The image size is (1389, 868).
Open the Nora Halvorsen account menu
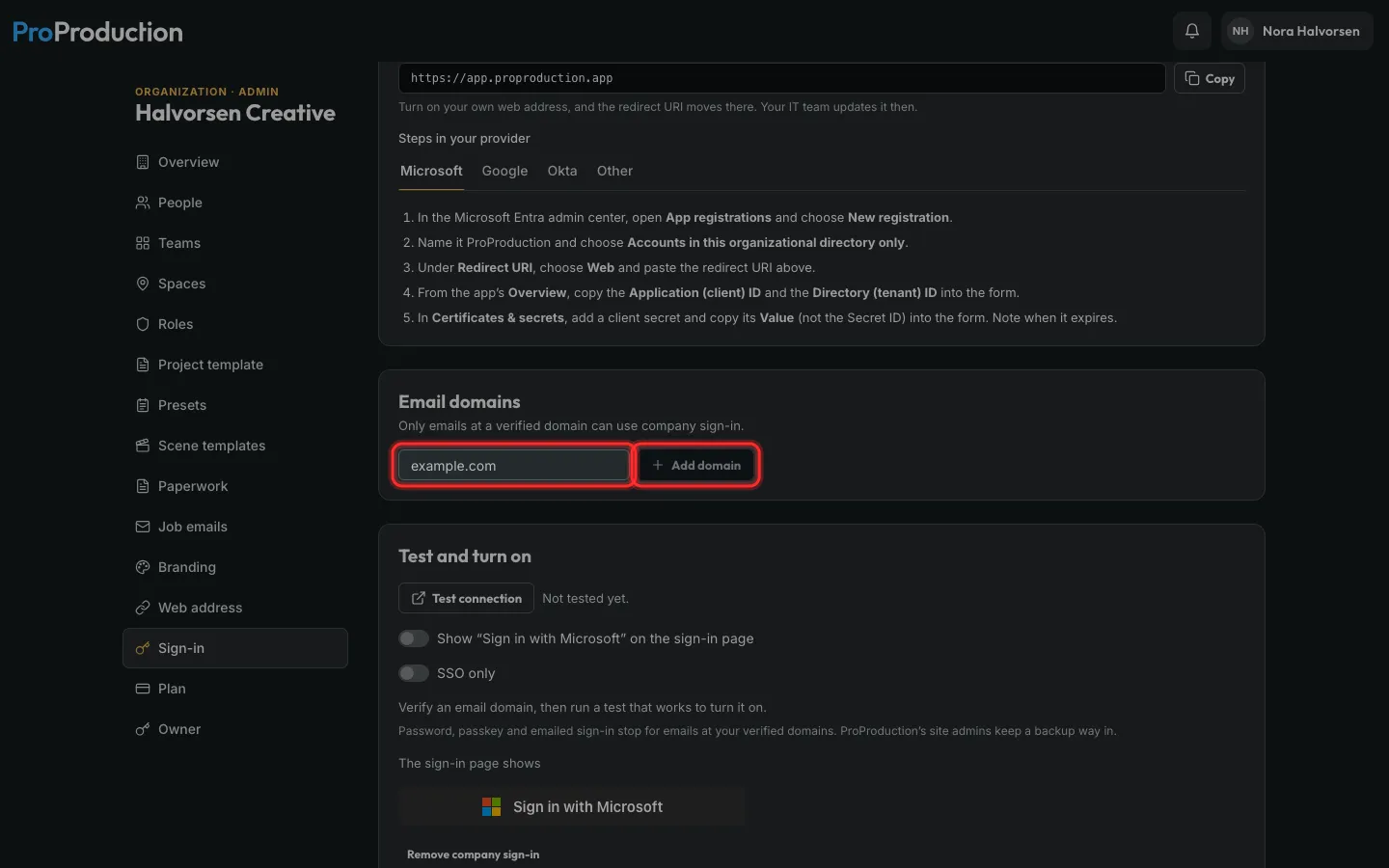[x=1297, y=31]
